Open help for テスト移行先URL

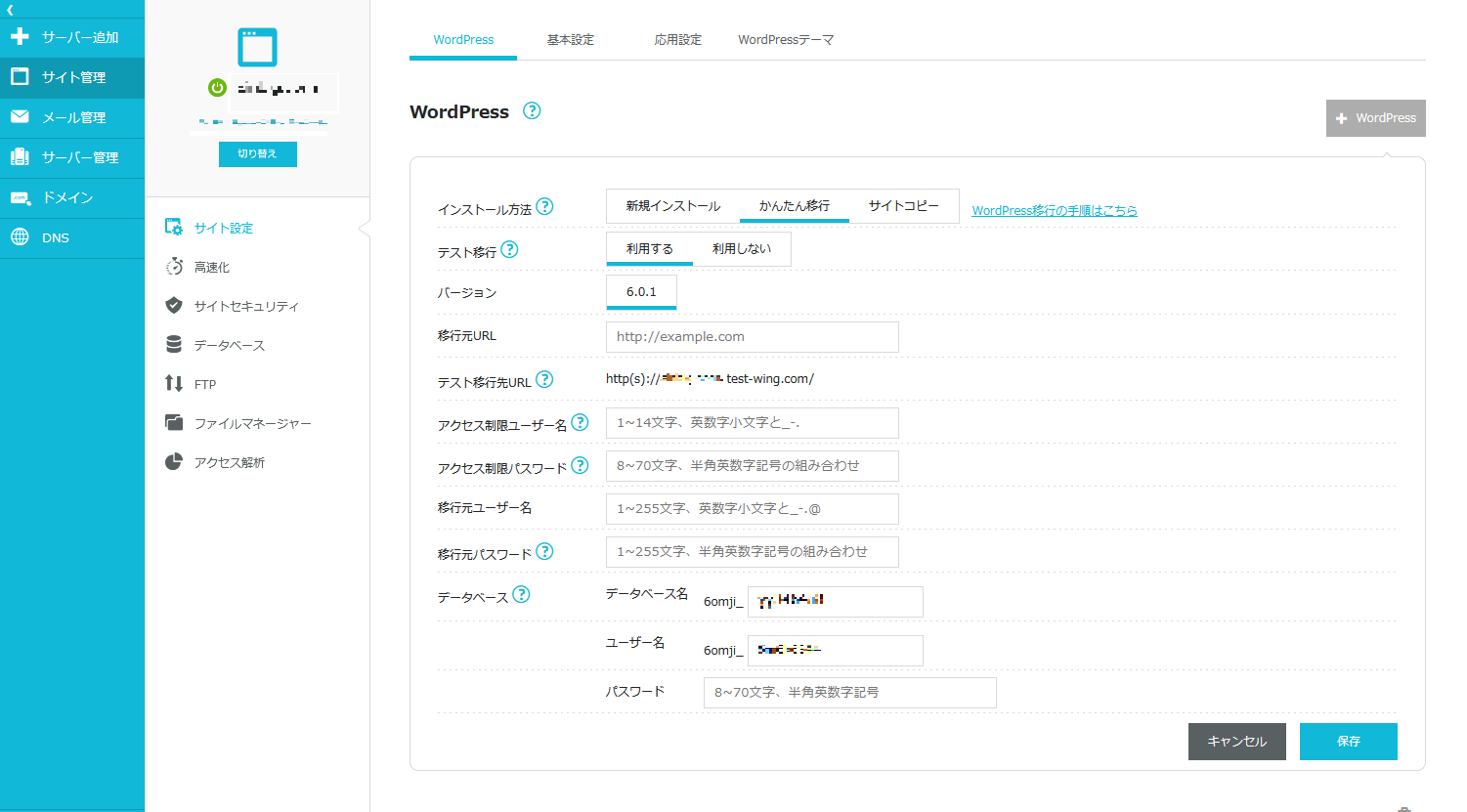click(x=544, y=379)
